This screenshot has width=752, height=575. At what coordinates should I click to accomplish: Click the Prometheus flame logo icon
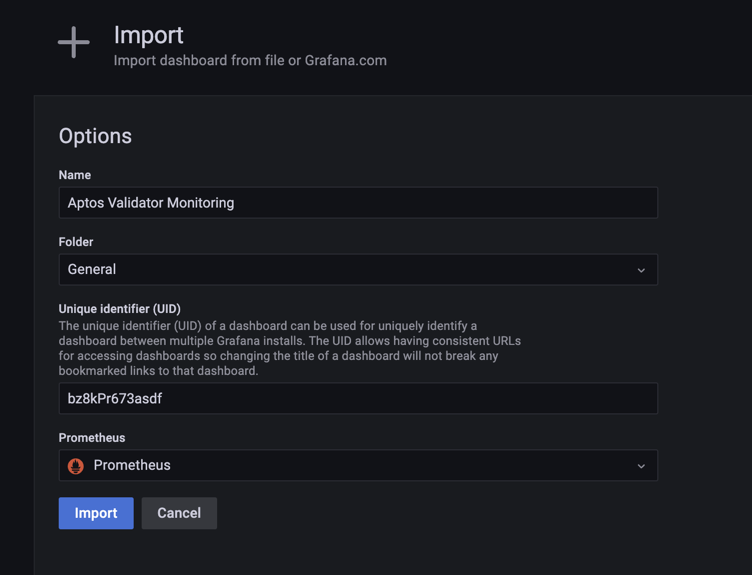click(76, 466)
